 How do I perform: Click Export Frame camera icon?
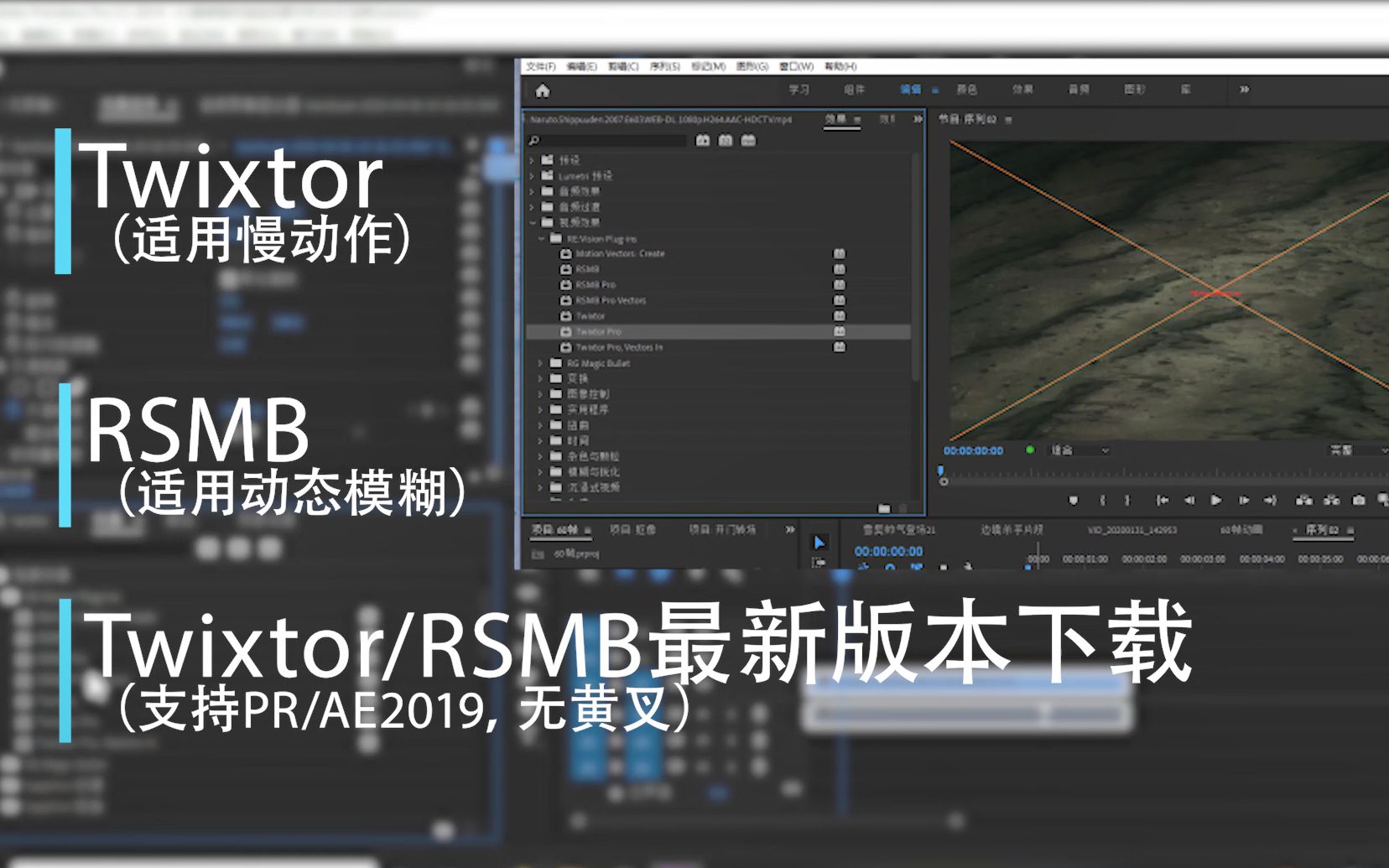[x=1359, y=501]
